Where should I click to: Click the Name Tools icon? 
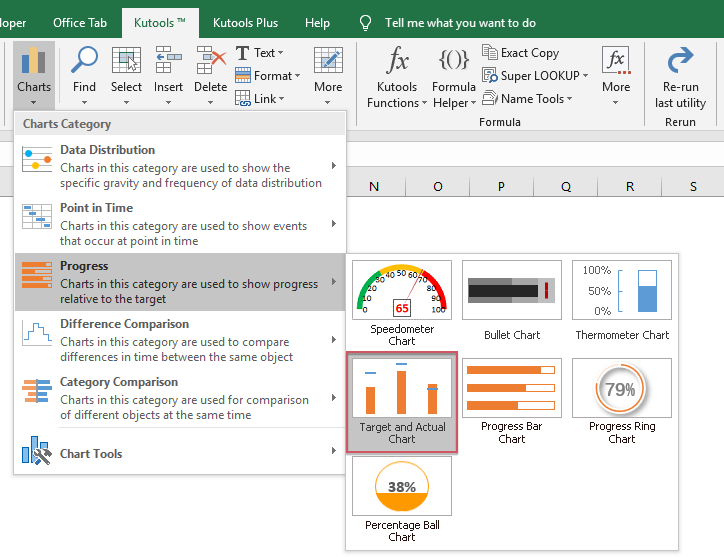tap(489, 98)
